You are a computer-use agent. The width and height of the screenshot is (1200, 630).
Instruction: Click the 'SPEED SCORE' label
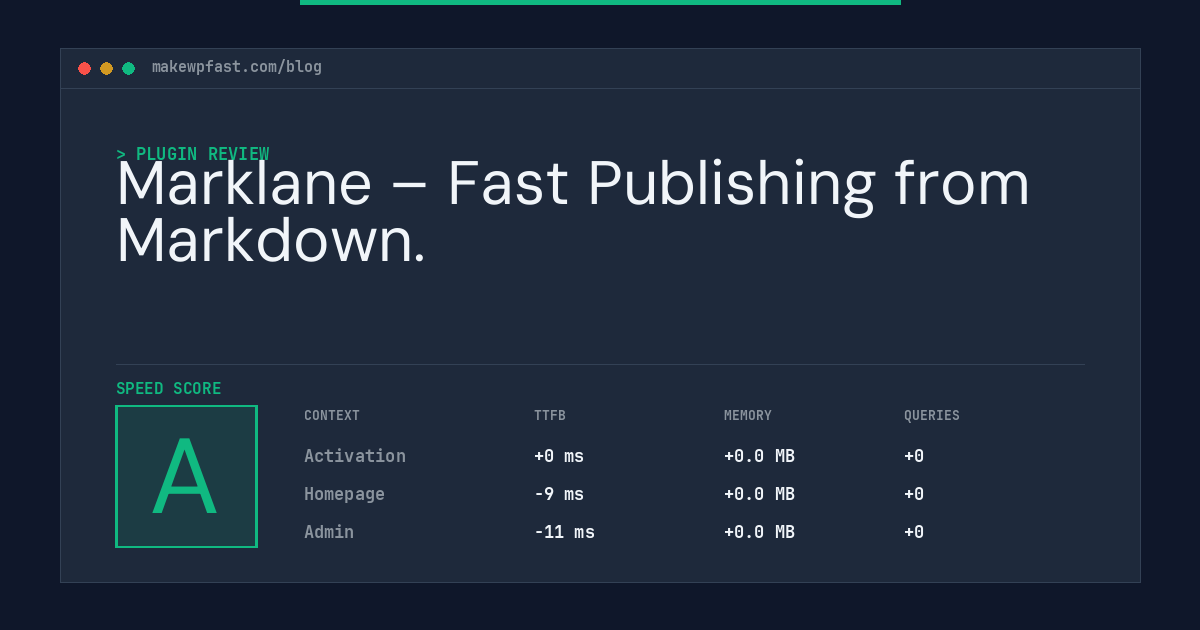click(x=169, y=388)
